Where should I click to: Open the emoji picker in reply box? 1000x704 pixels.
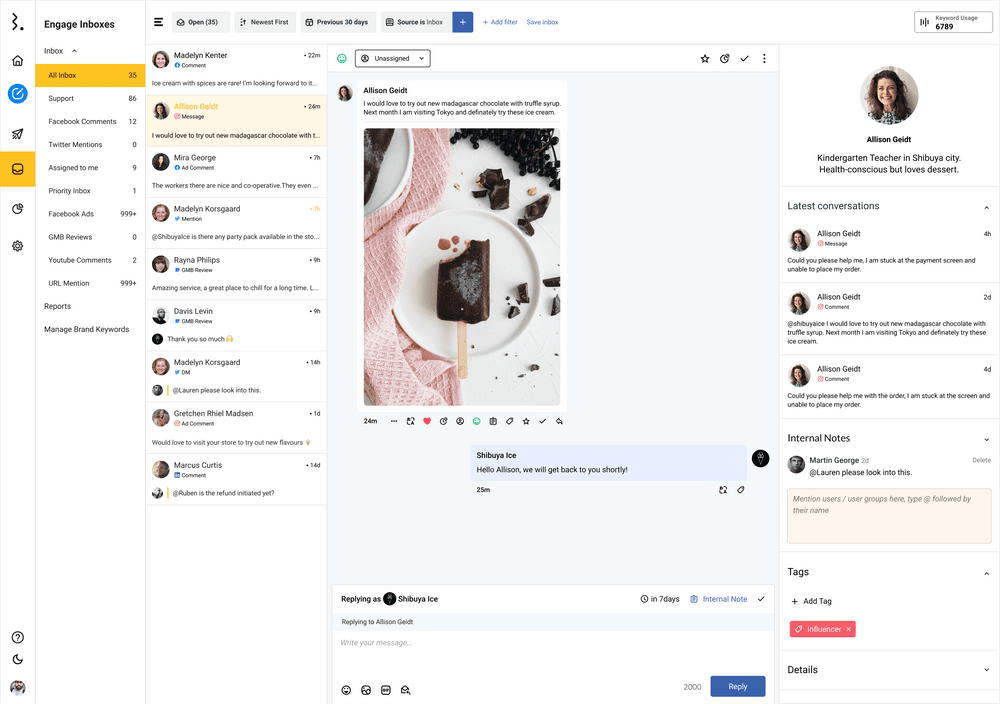(x=347, y=690)
